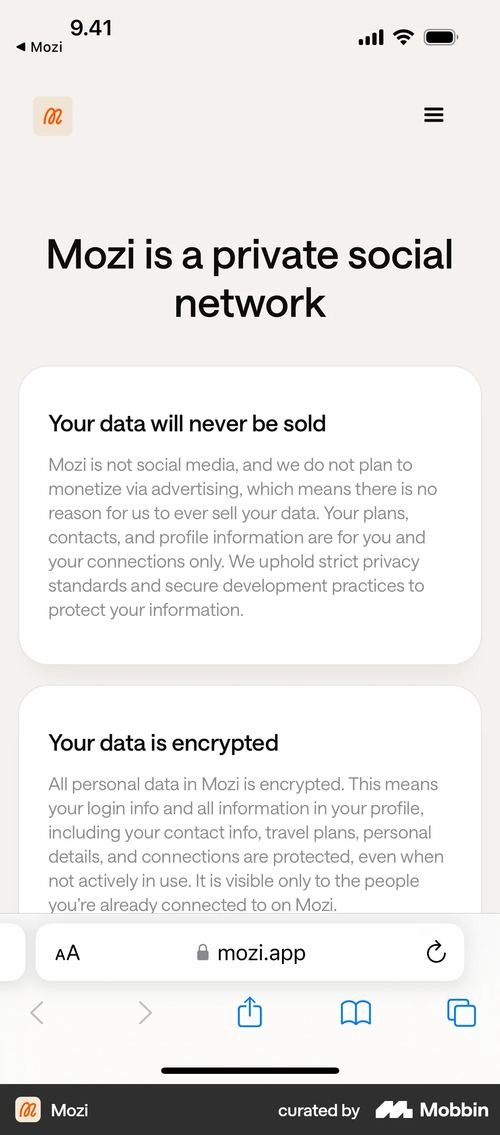The height and width of the screenshot is (1135, 500).
Task: Open the Safari share sheet
Action: pos(249,1012)
